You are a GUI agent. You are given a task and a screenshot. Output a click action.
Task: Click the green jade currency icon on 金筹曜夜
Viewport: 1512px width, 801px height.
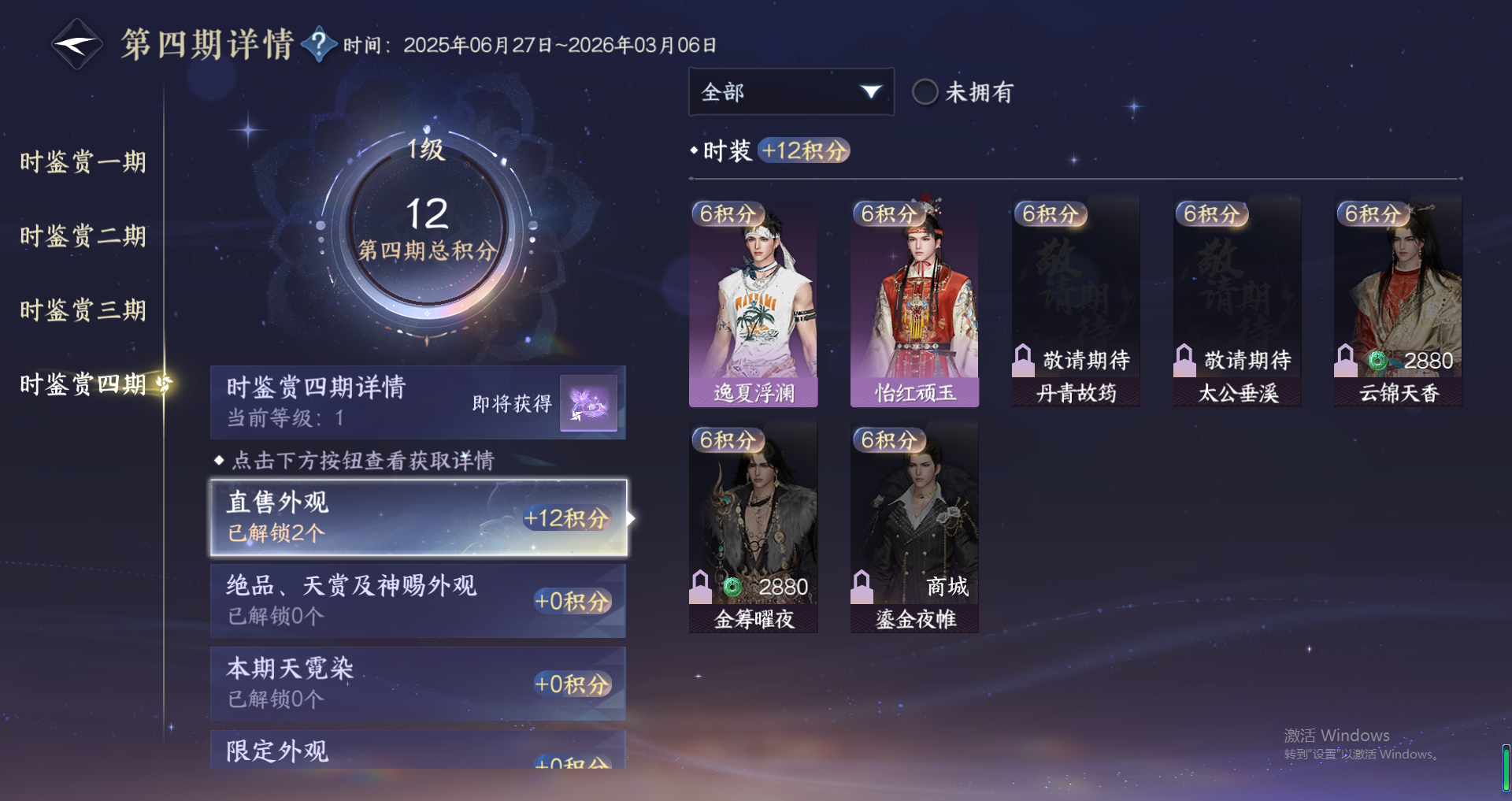click(732, 587)
